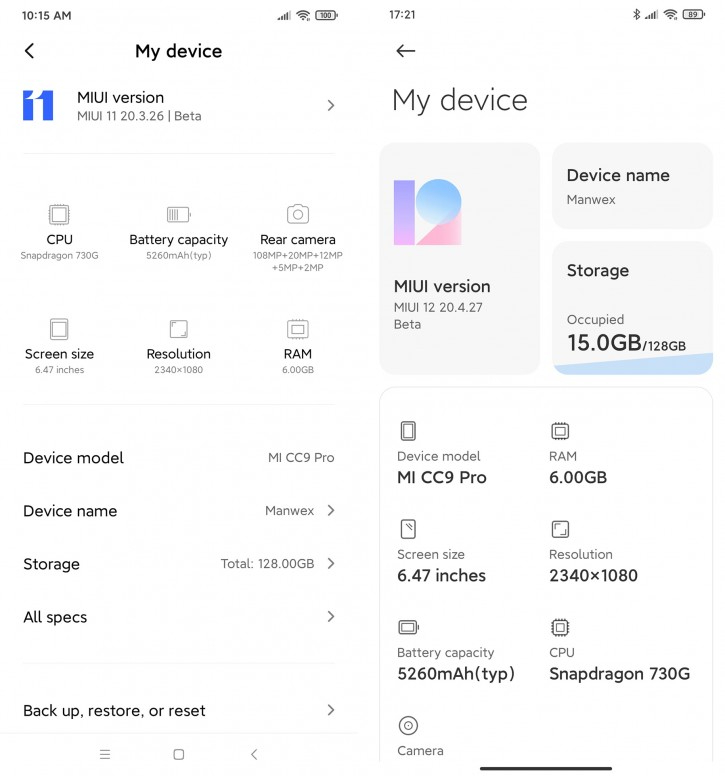Screen dimensions: 725x776
Task: Tap the Screen size icon in MIUI 11 grid
Action: click(x=59, y=329)
